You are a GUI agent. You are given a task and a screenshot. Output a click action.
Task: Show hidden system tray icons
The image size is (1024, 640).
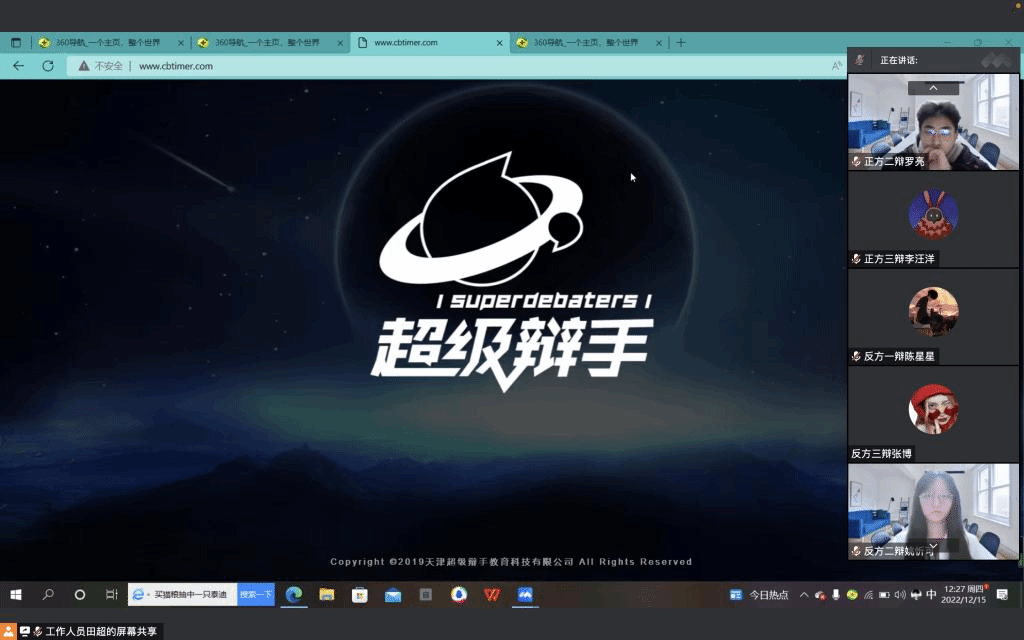[x=803, y=595]
